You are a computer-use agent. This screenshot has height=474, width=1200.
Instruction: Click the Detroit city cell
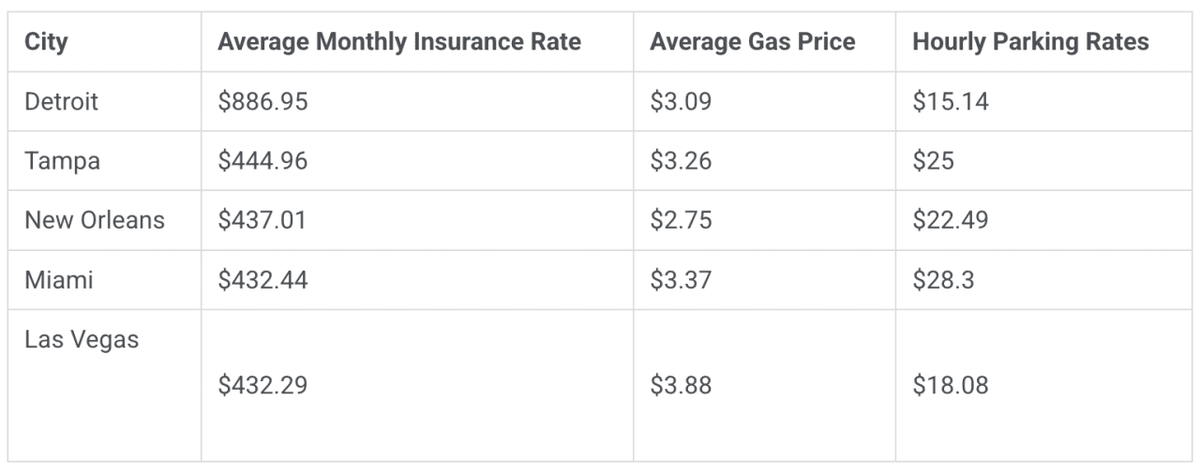(x=61, y=101)
